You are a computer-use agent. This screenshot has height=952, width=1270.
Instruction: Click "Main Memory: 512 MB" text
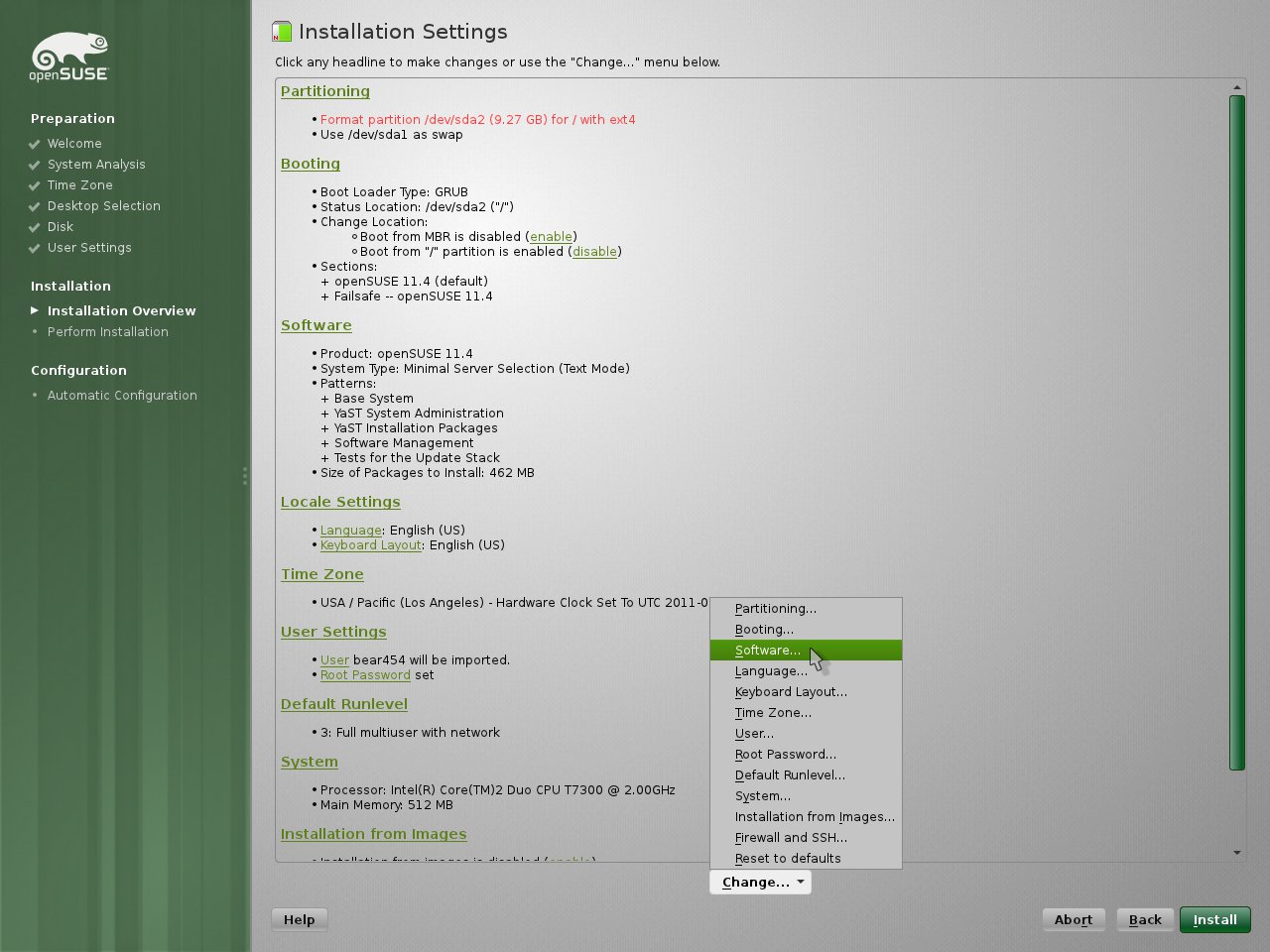[387, 805]
